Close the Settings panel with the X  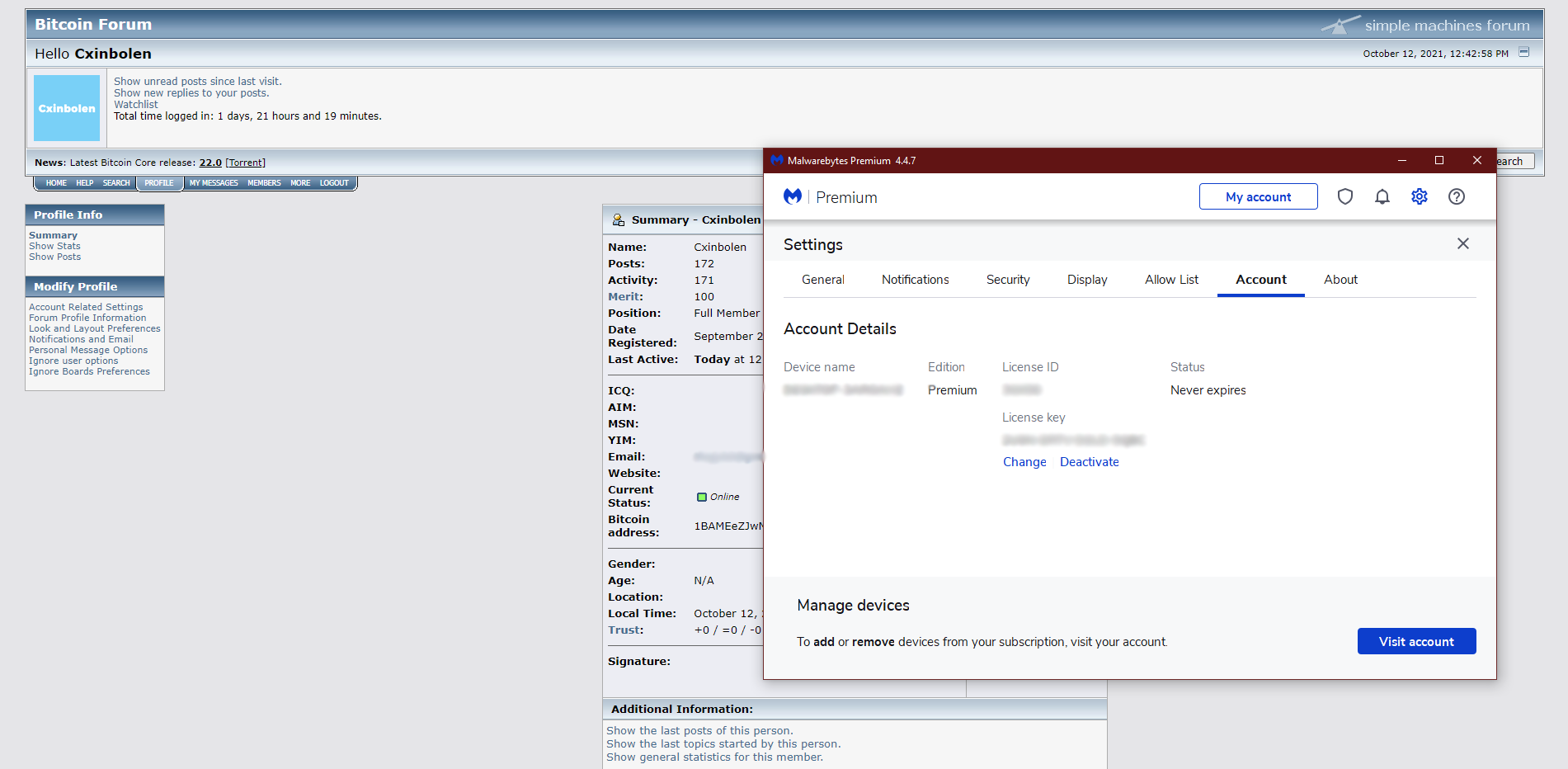1463,243
